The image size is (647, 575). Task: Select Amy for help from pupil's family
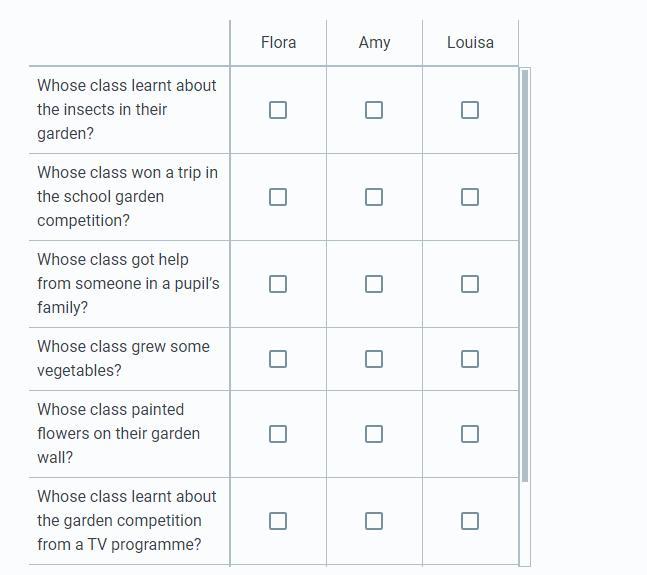(374, 284)
